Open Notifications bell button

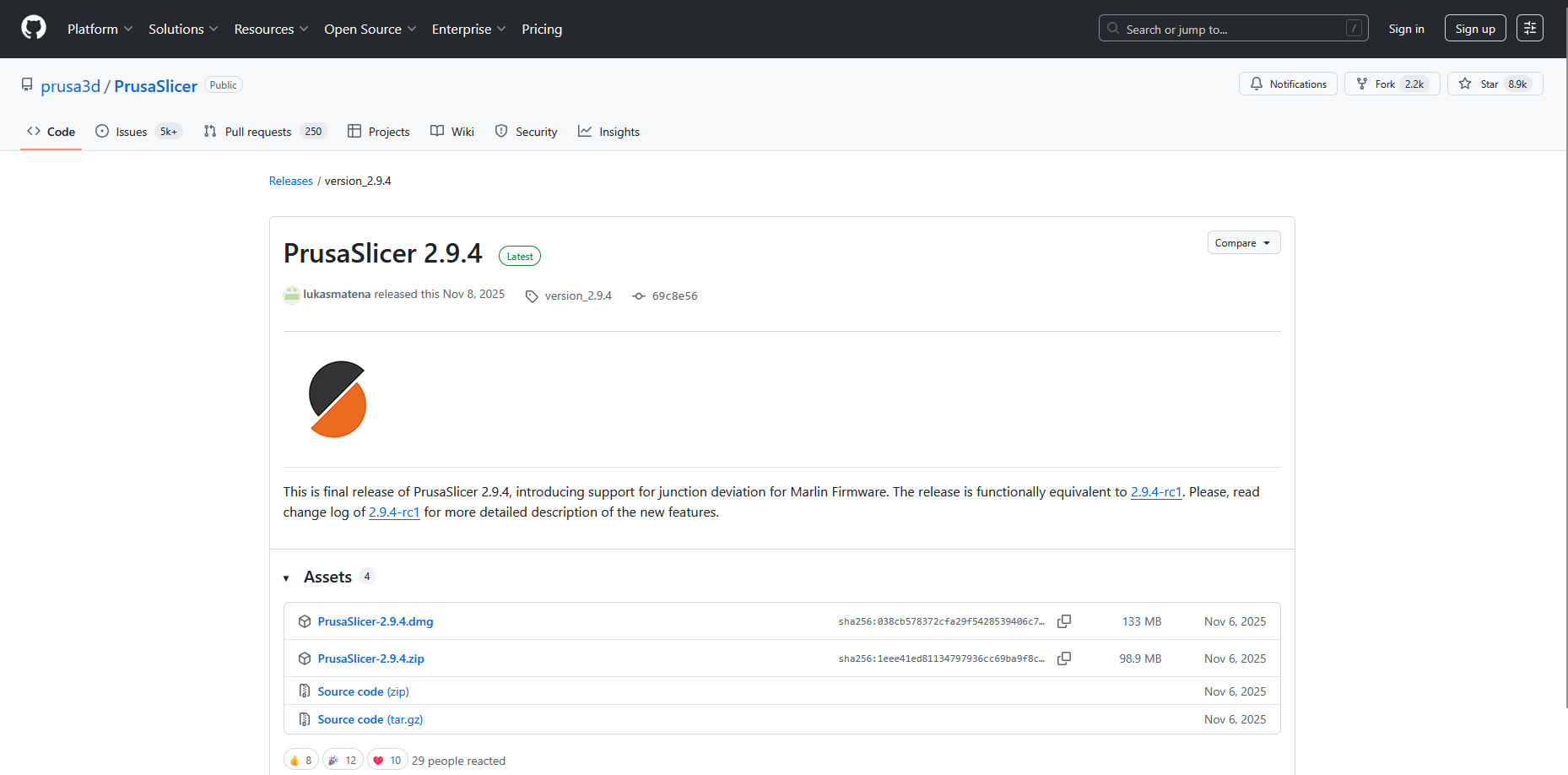point(1288,84)
